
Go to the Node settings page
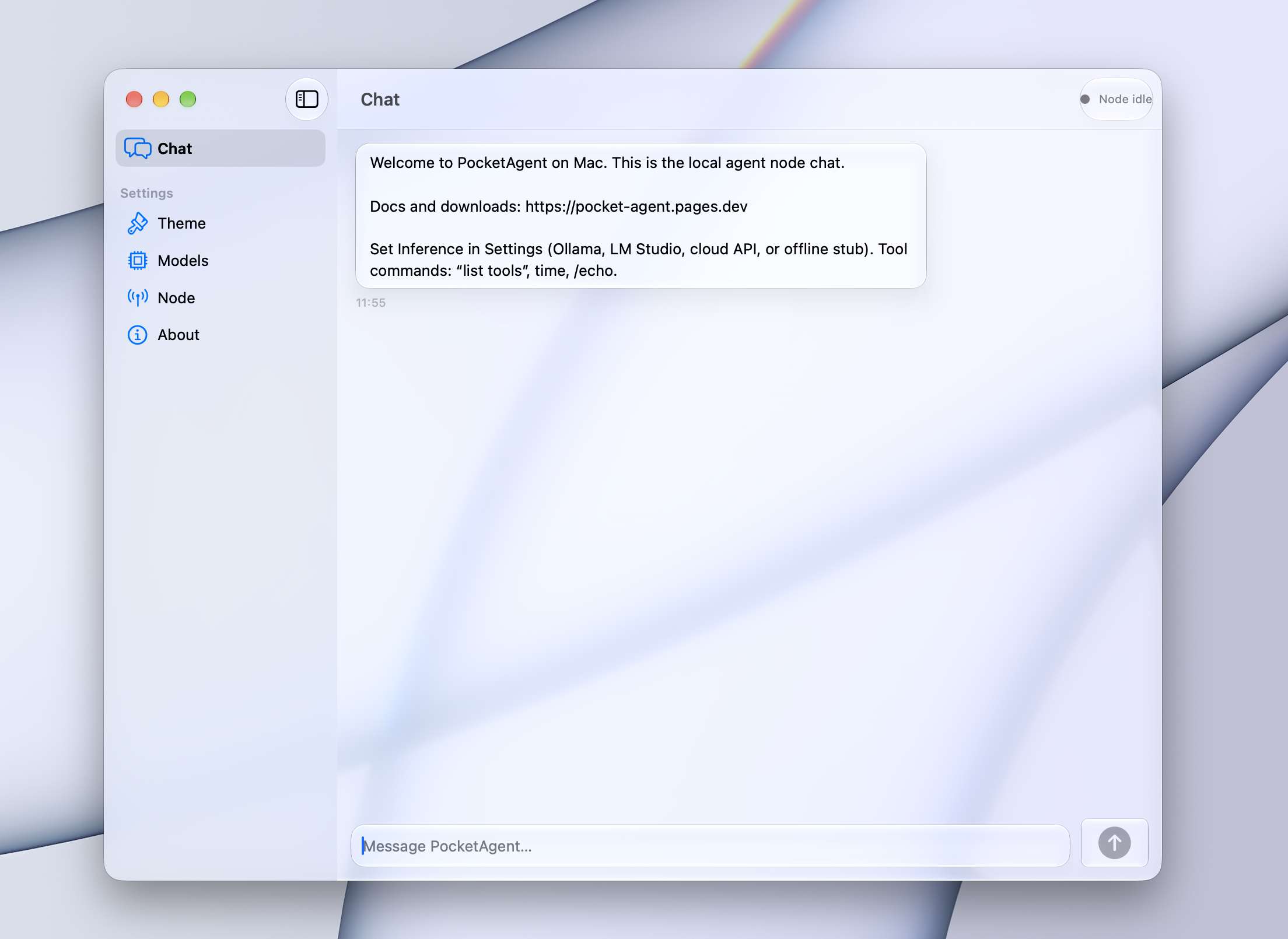click(220, 298)
